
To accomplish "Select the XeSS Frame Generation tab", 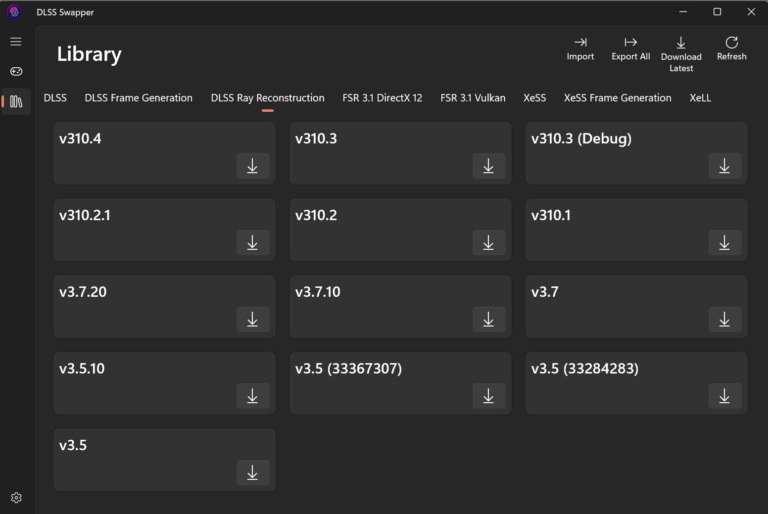I will point(617,98).
